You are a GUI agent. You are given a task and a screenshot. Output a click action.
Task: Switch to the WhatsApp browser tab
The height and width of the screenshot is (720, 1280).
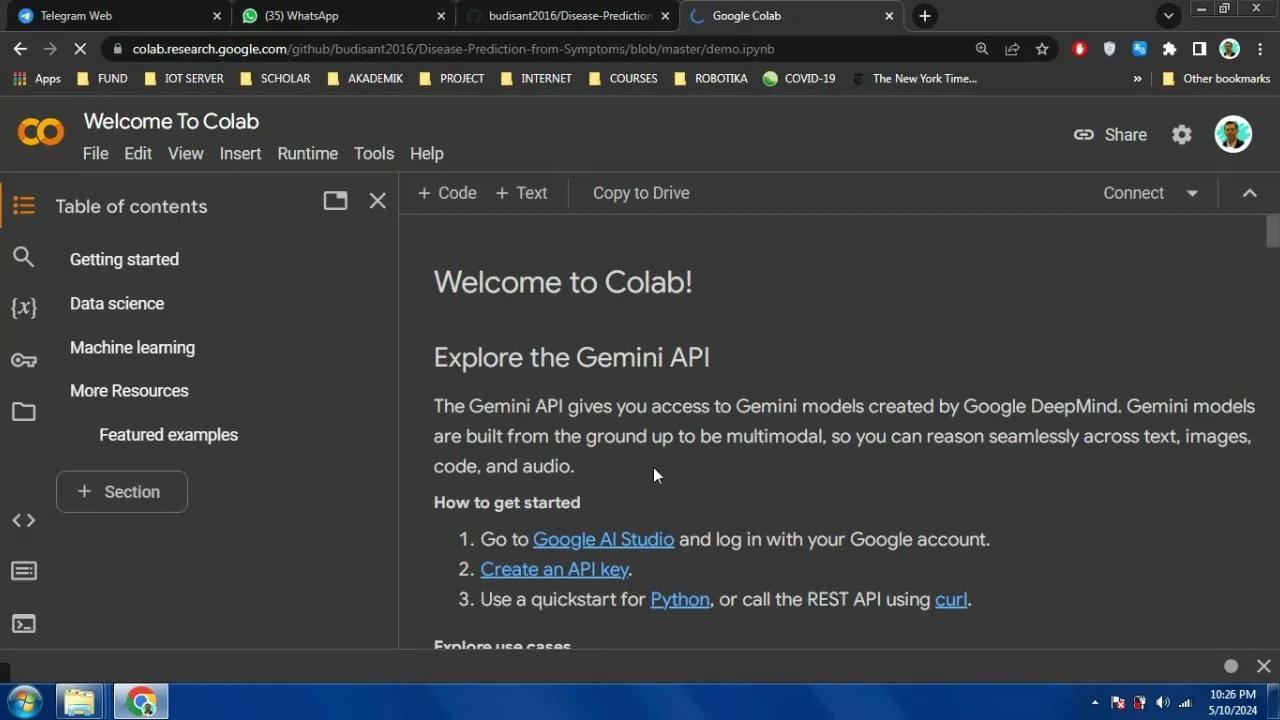tap(340, 15)
